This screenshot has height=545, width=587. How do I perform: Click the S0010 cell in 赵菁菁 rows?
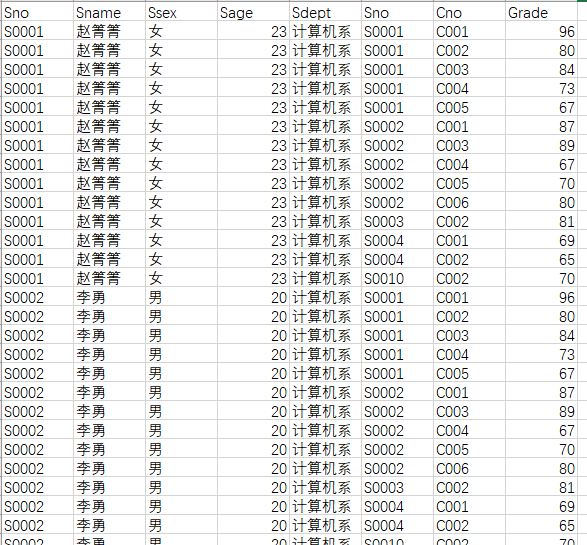tap(397, 278)
